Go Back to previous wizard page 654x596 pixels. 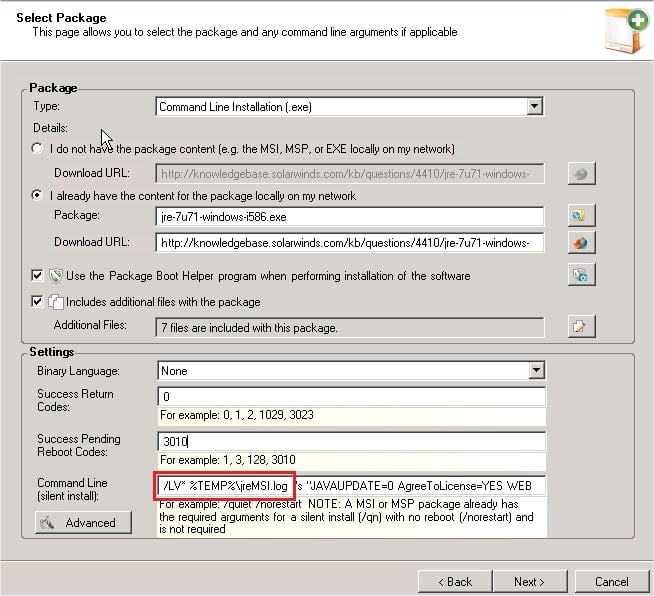click(x=455, y=581)
